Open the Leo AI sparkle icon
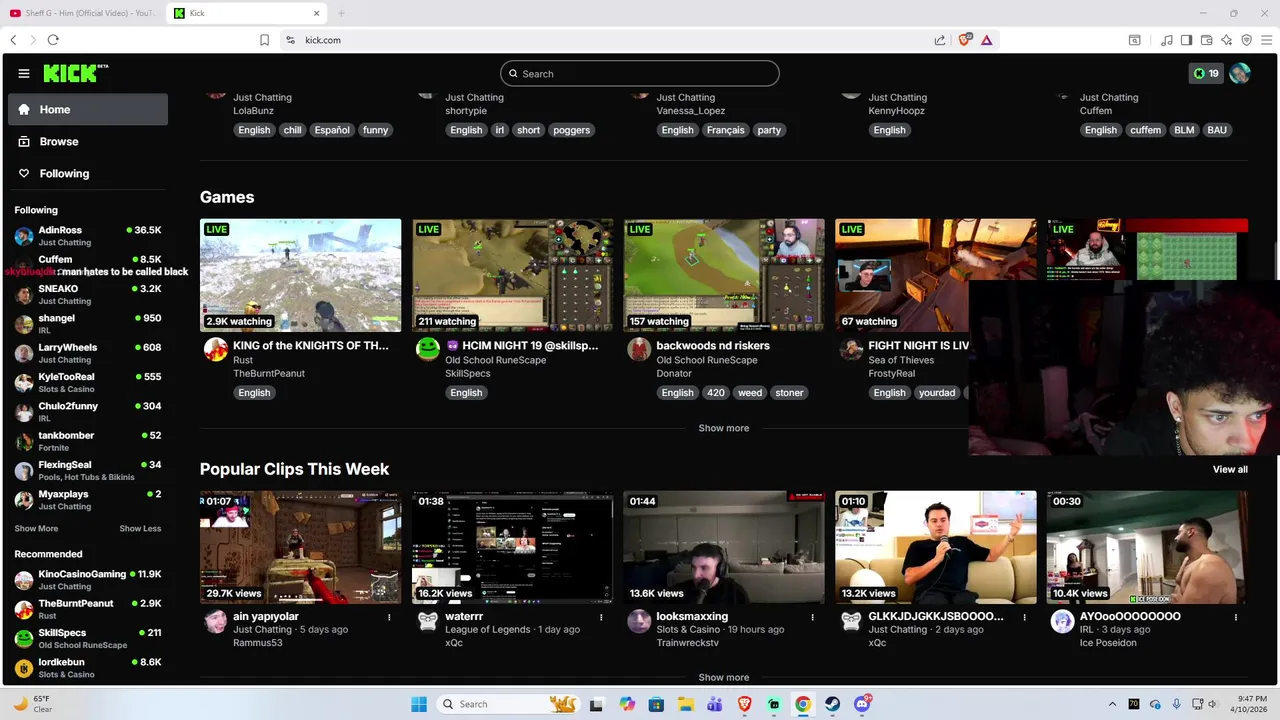The width and height of the screenshot is (1280, 720). [x=1226, y=40]
